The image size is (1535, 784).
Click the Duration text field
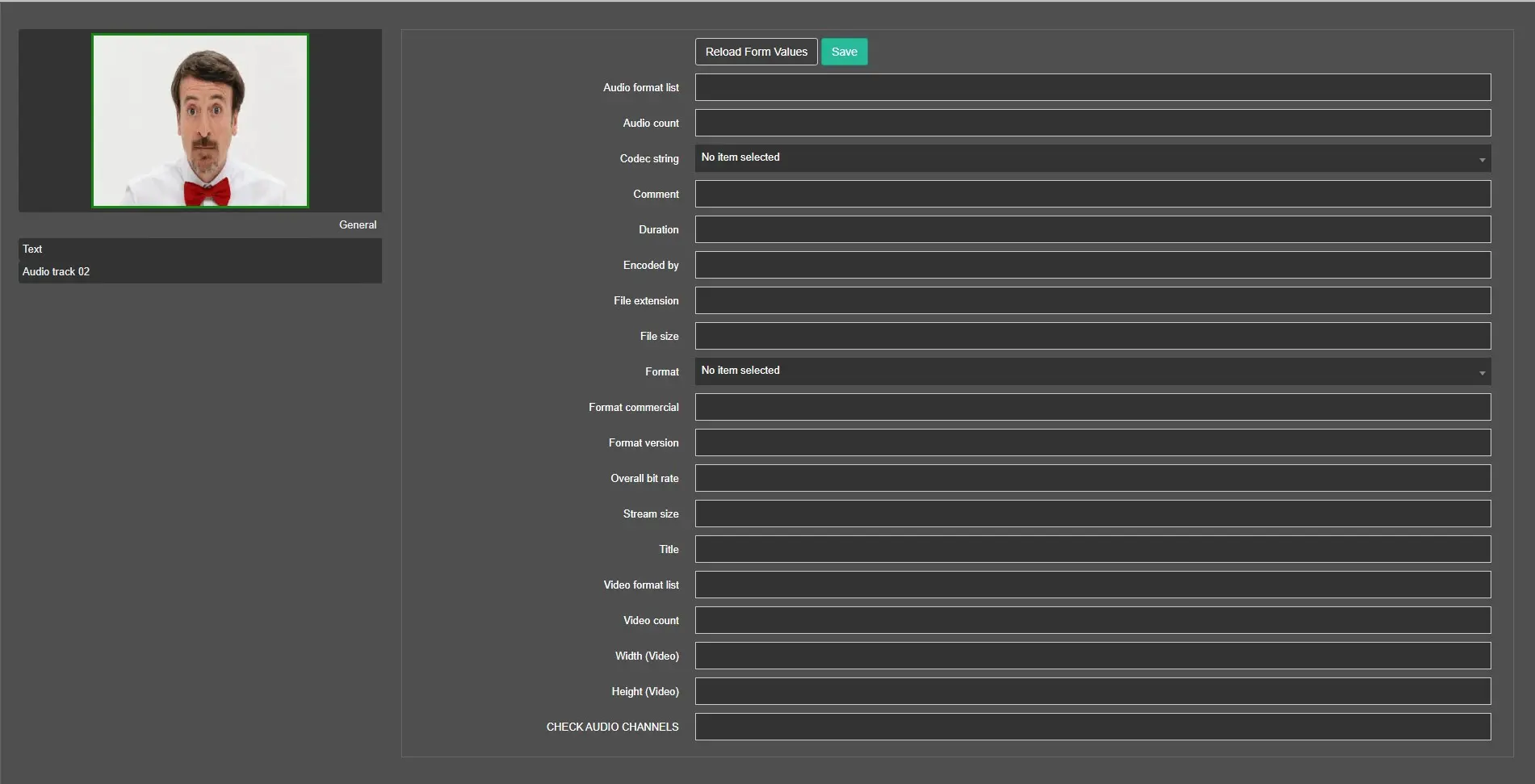1092,229
